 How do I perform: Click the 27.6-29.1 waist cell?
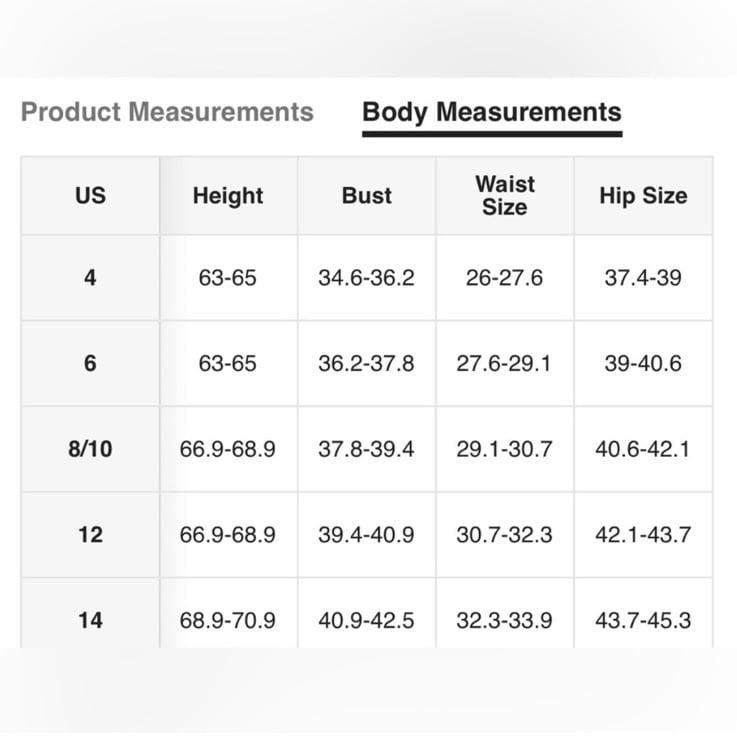tap(505, 363)
